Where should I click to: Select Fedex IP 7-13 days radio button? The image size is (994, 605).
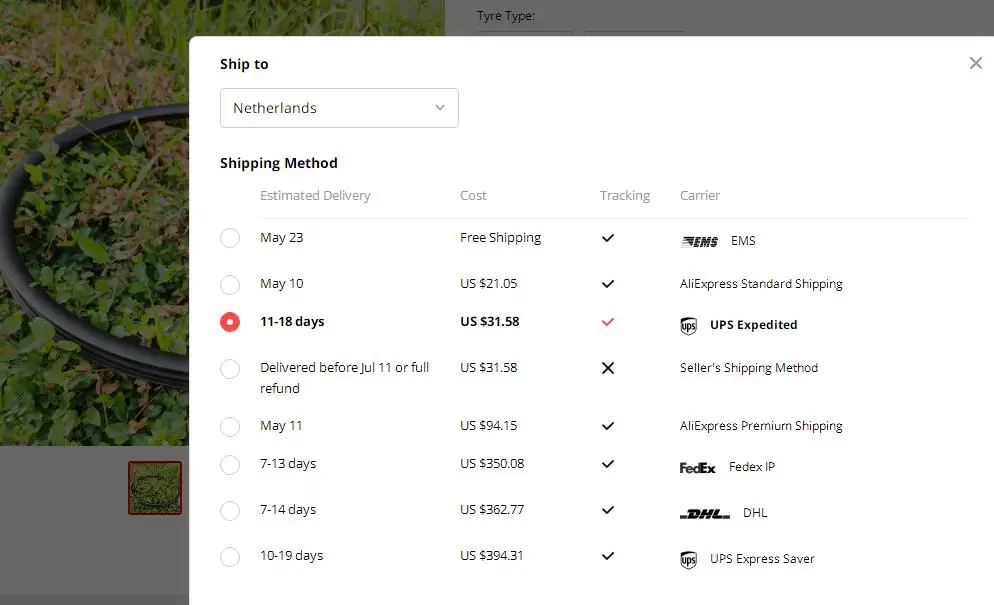(x=230, y=464)
